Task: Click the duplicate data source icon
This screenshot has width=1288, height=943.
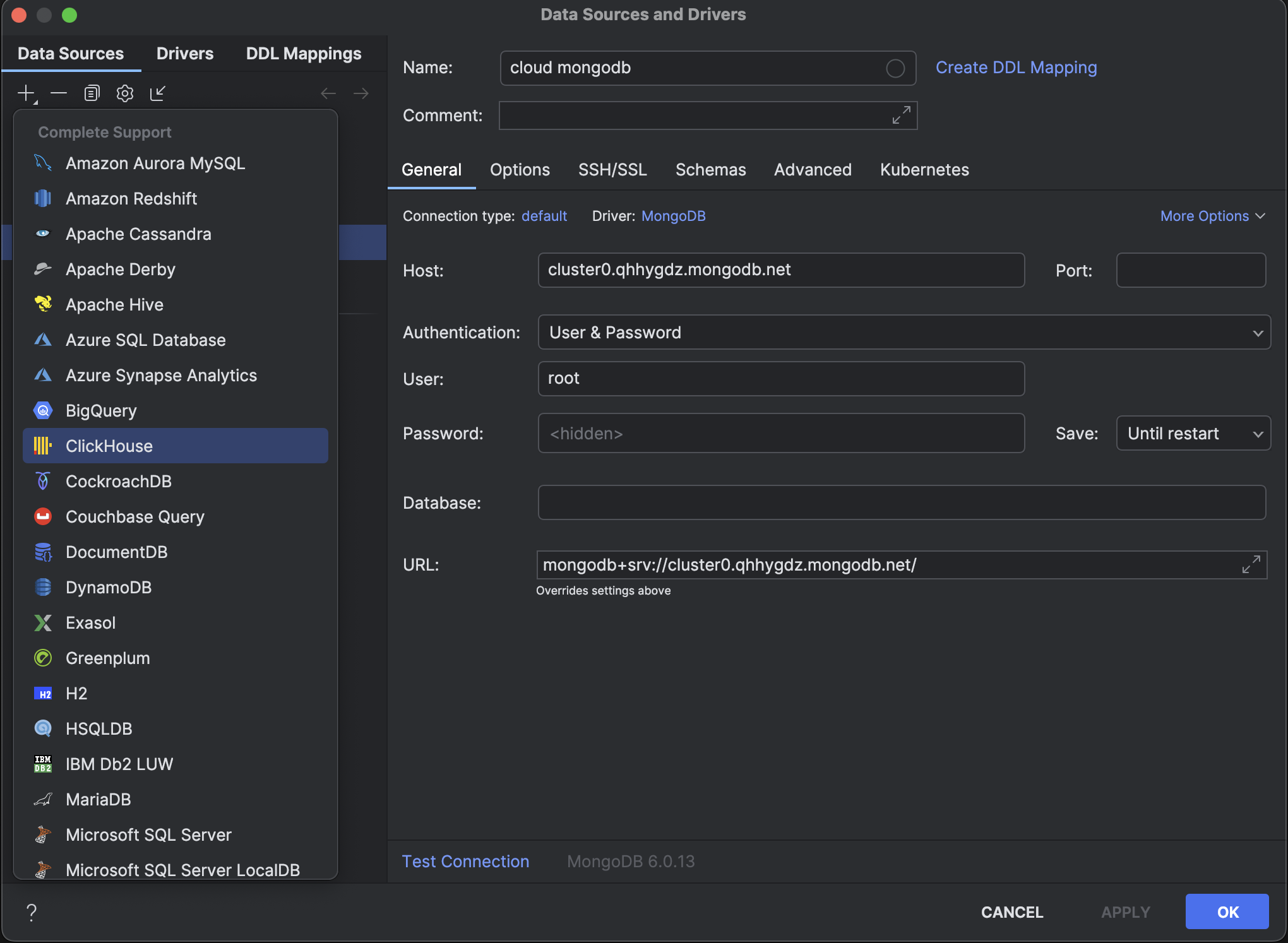Action: pyautogui.click(x=92, y=93)
